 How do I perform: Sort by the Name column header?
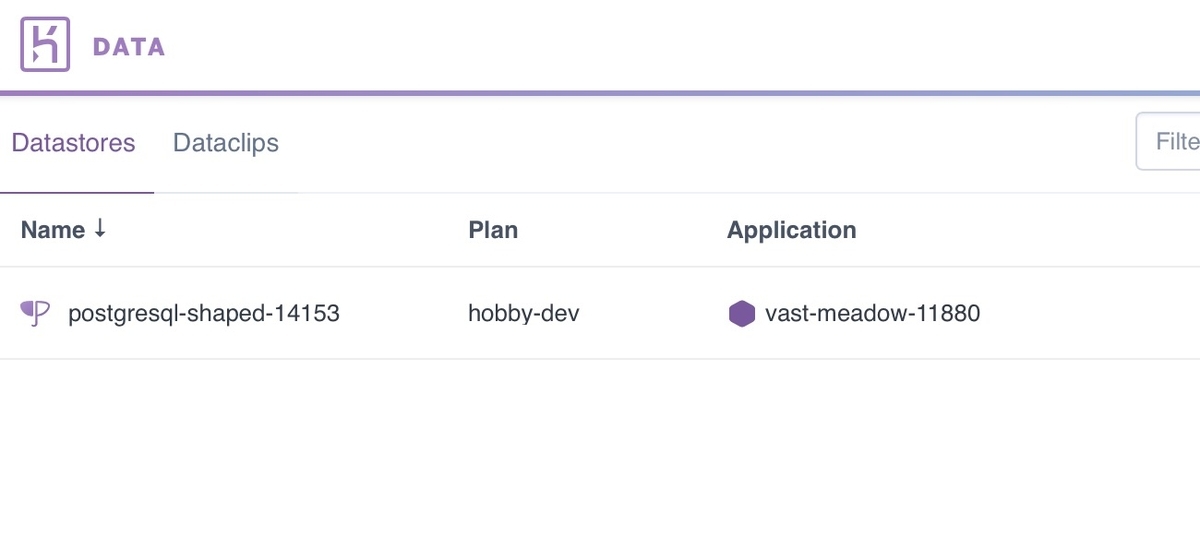(53, 230)
